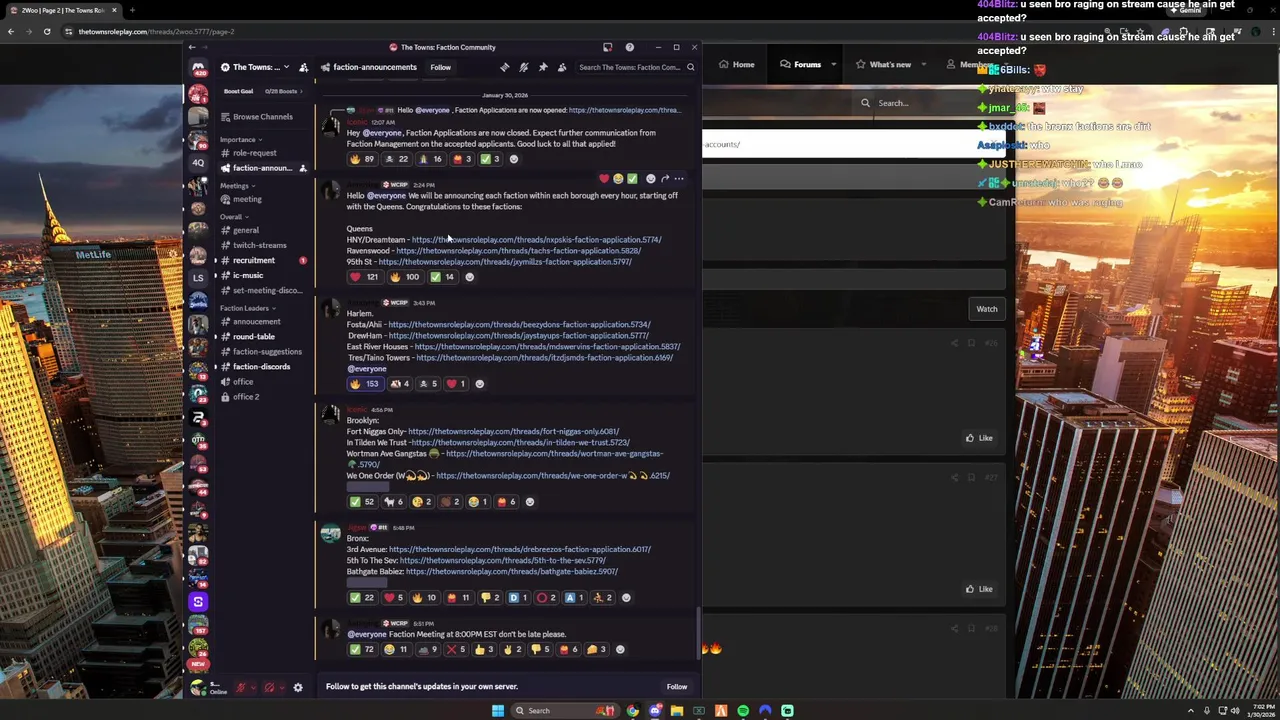Screen dimensions: 1280x720
Task: Show pinned messages in faction-announcements
Action: (542, 67)
